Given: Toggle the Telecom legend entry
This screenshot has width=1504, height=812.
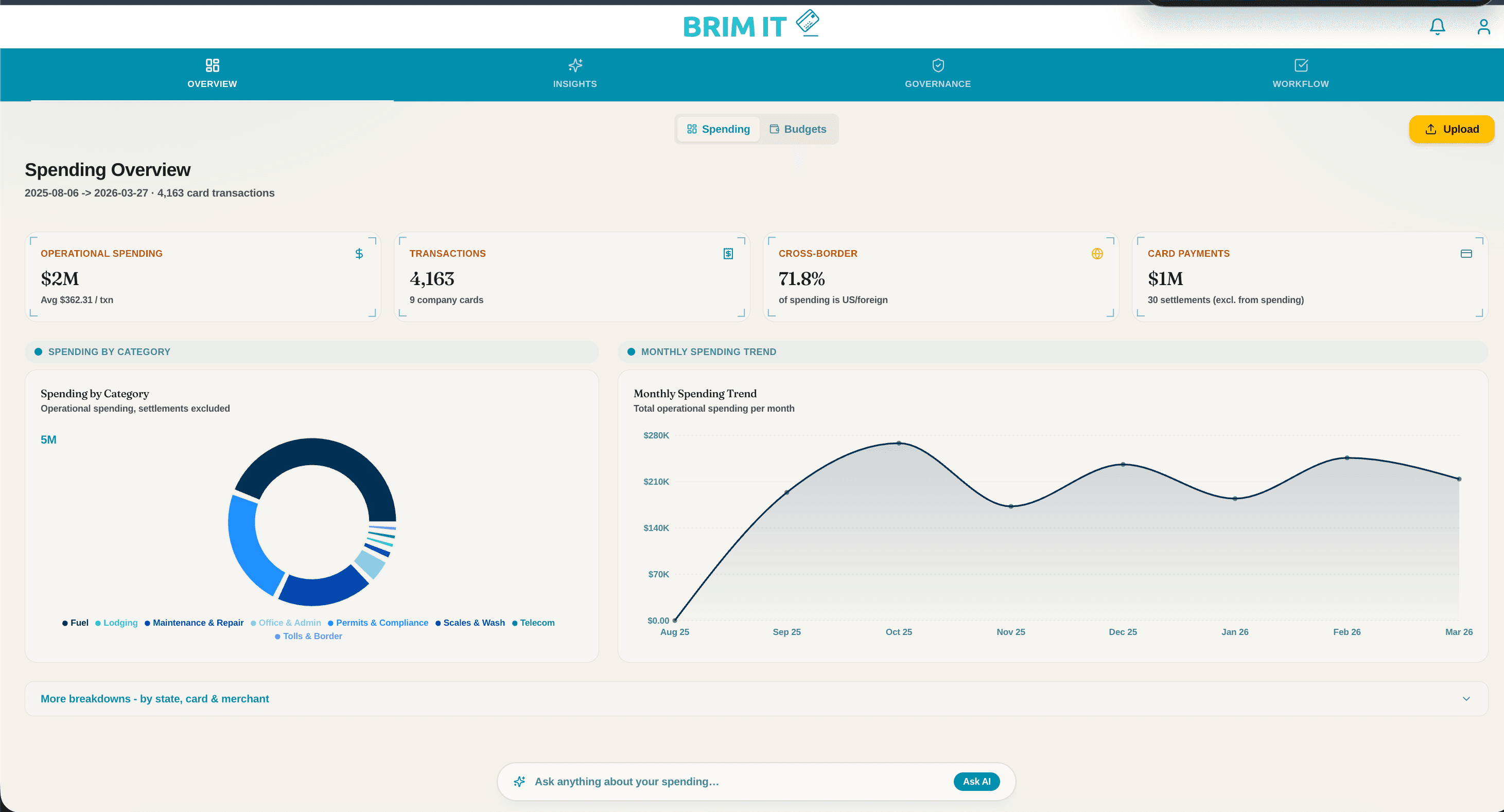Looking at the screenshot, I should (533, 622).
